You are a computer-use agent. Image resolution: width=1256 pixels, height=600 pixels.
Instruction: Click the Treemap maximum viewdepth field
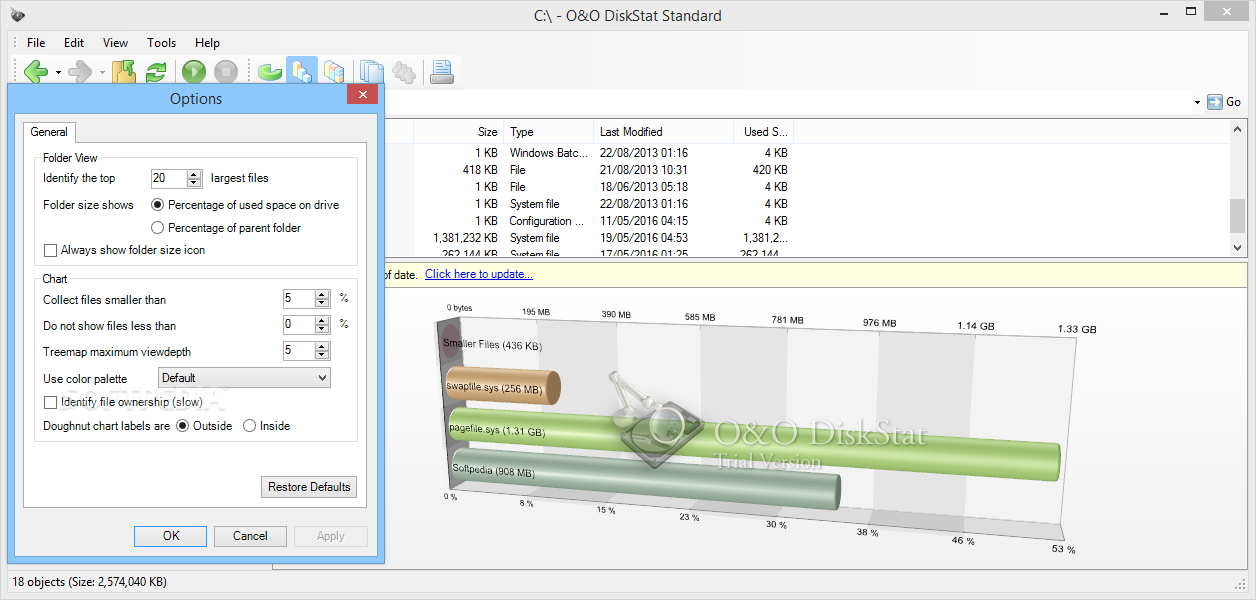coord(298,350)
